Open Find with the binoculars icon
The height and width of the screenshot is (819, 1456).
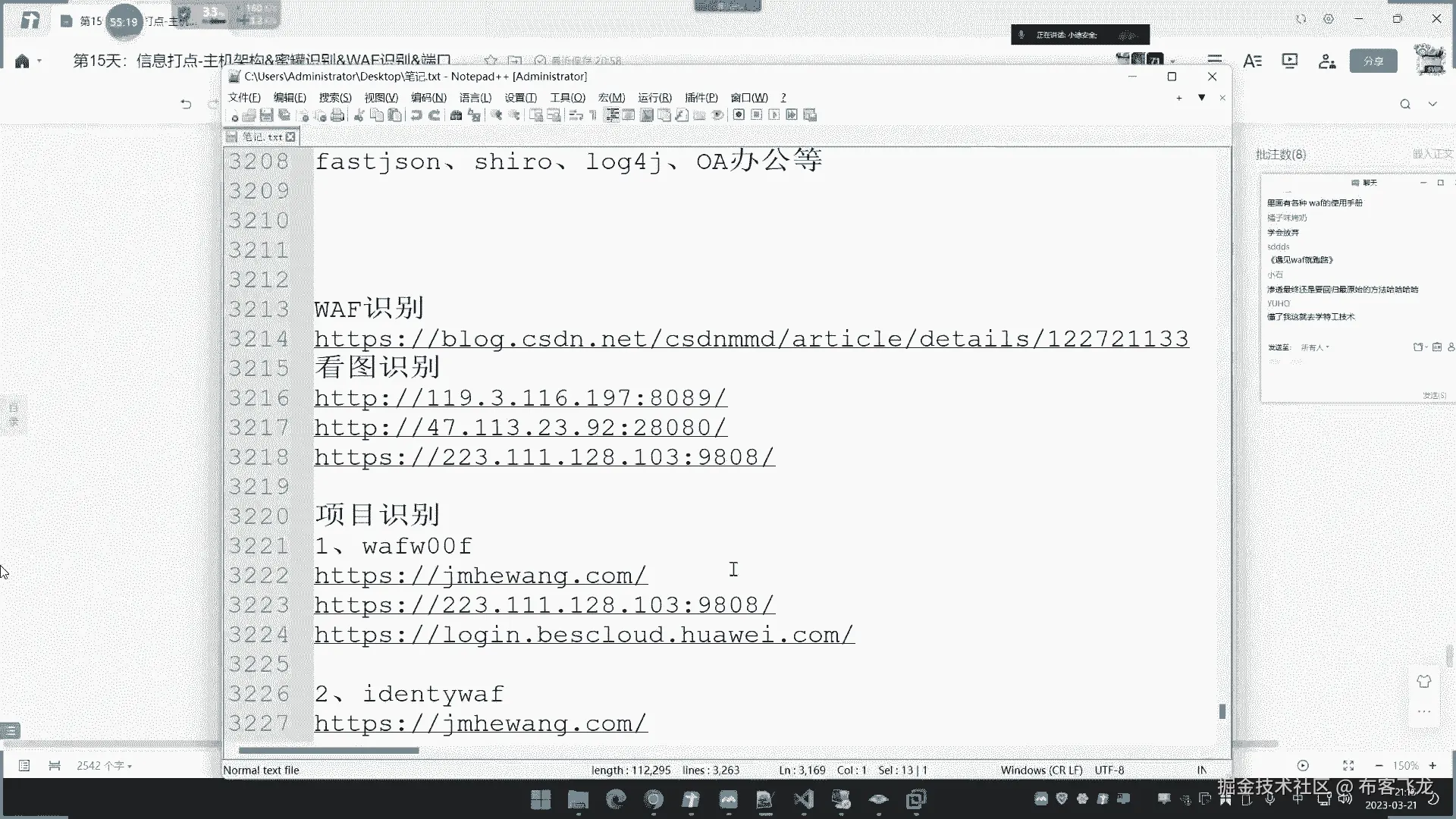456,115
